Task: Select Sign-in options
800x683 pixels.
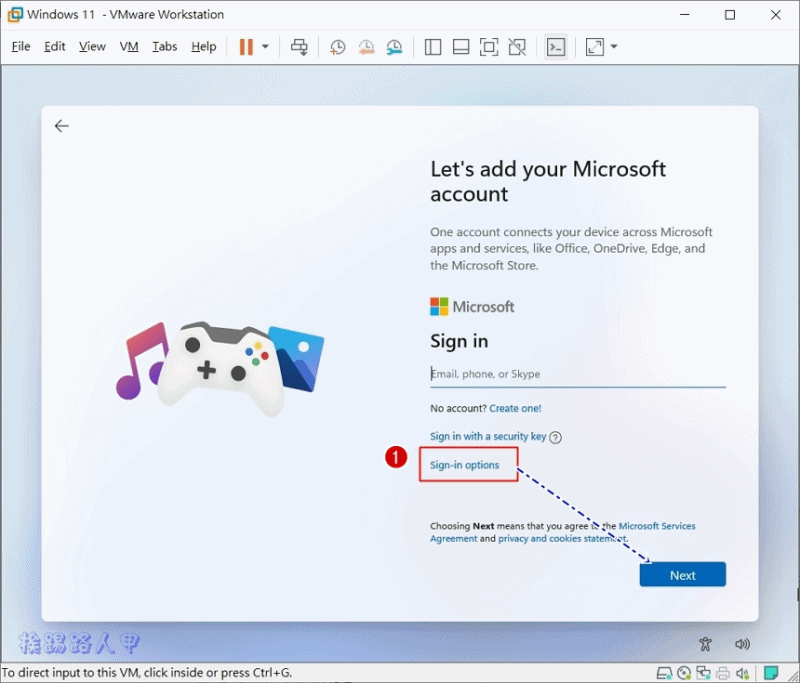Action: [464, 465]
